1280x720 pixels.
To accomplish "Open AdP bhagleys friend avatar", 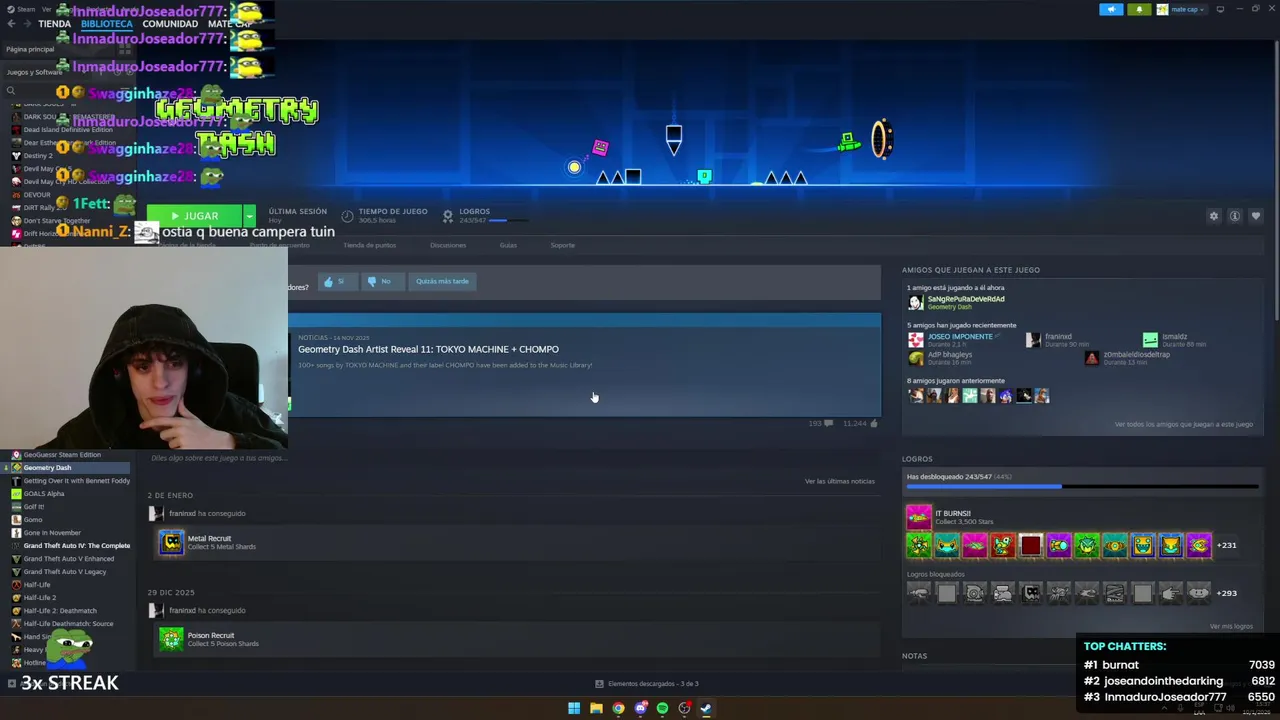I will [915, 358].
